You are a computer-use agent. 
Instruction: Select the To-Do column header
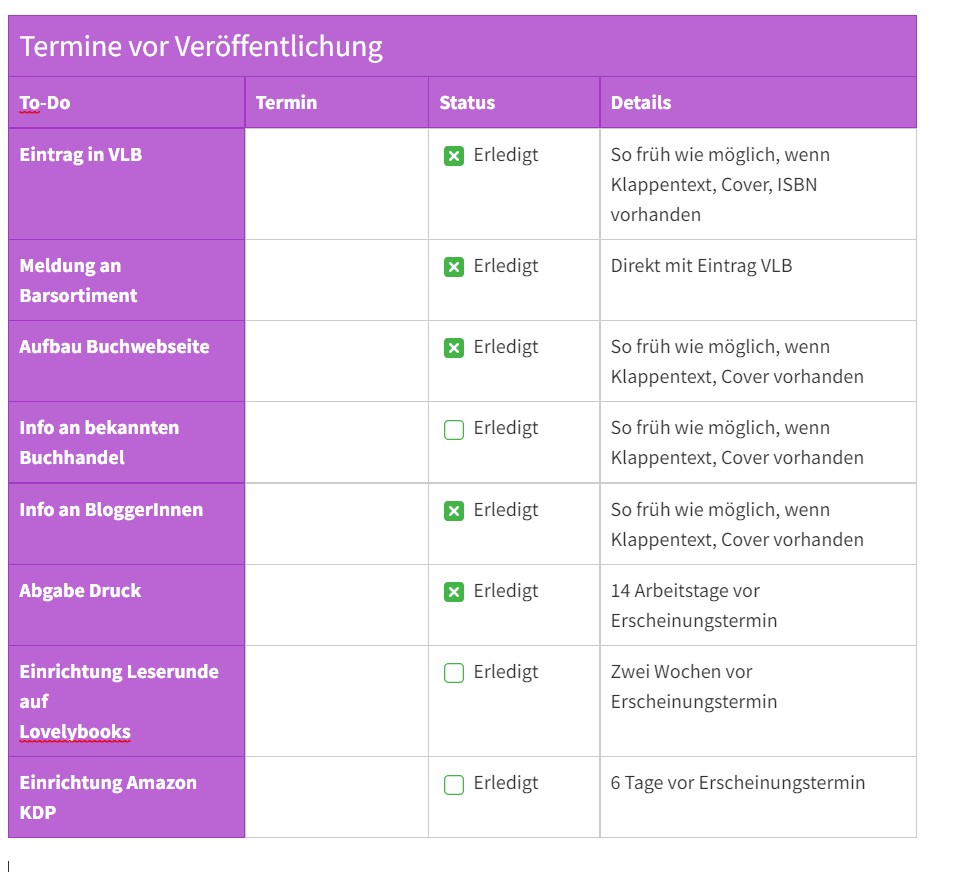tap(45, 102)
